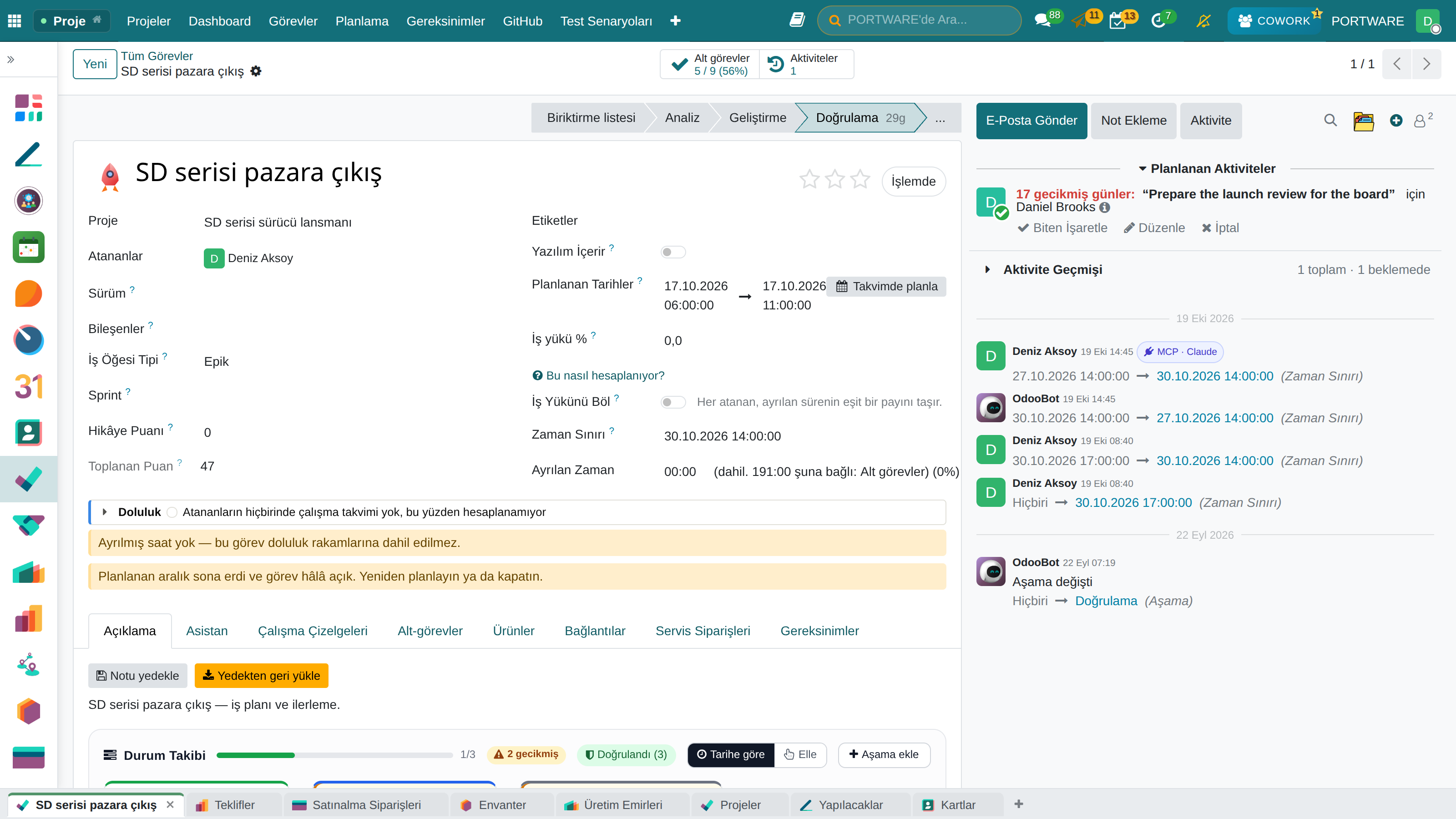Open the contacts card app in sidebar
The width and height of the screenshot is (1456, 819).
pos(28,433)
